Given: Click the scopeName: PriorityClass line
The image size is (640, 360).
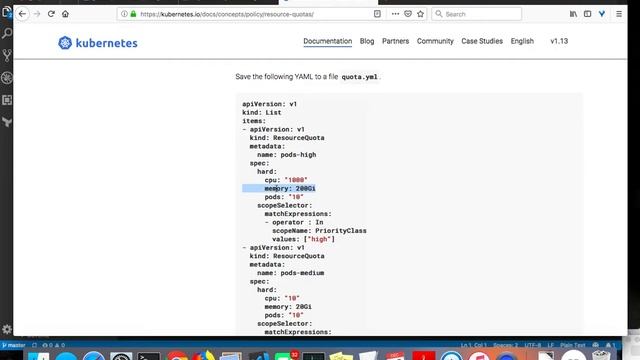Looking at the screenshot, I should (x=319, y=231).
